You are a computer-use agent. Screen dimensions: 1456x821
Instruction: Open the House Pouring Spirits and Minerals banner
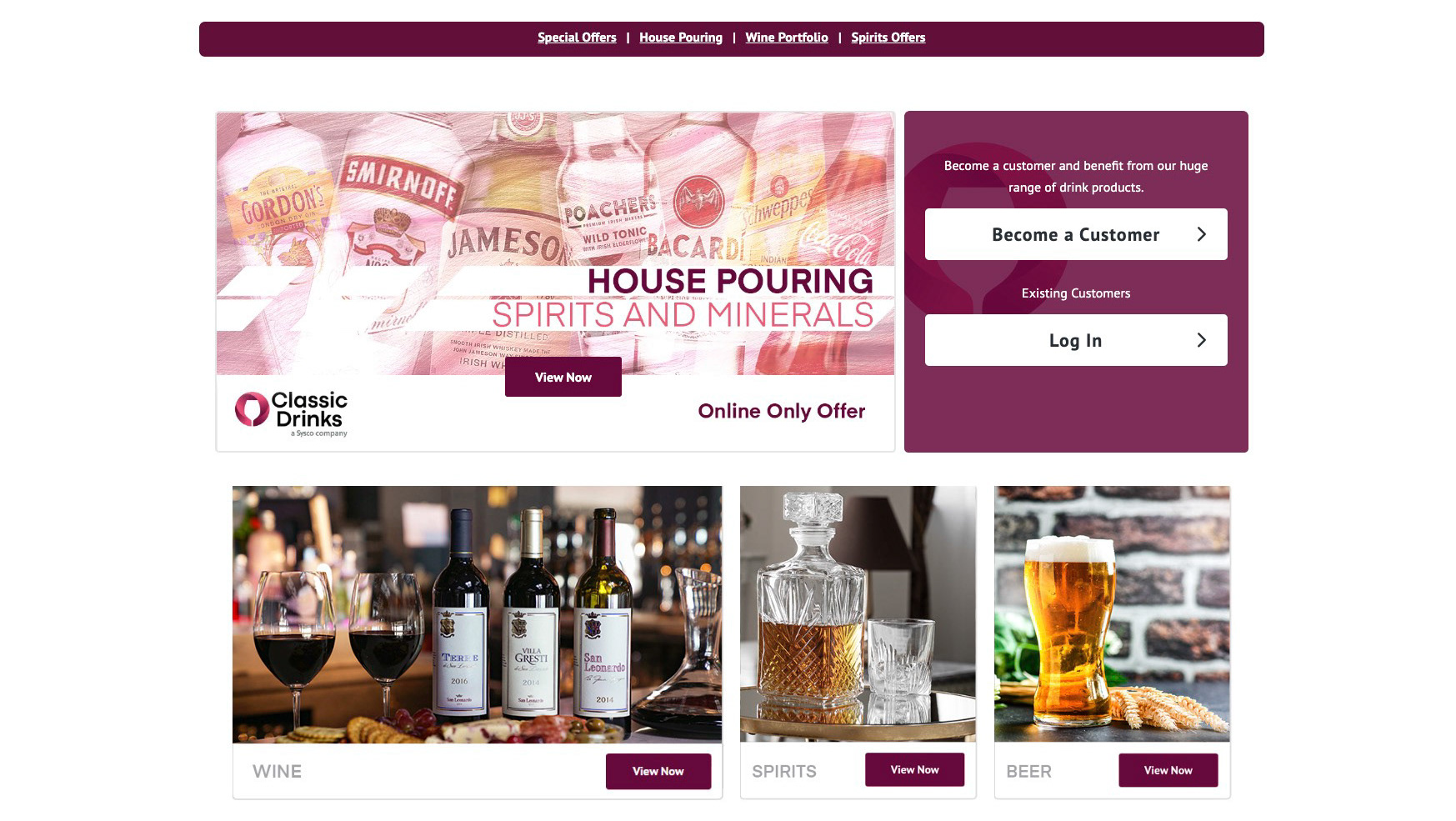point(555,243)
